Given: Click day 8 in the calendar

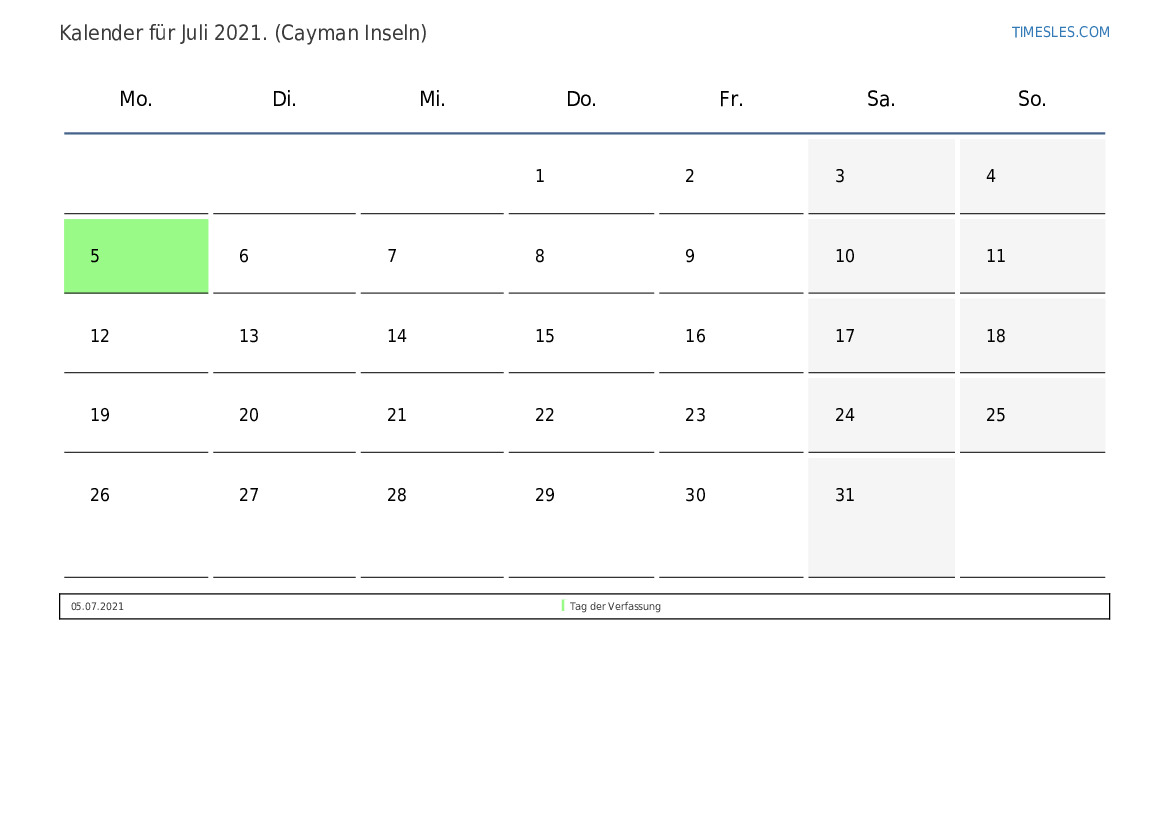Looking at the screenshot, I should click(x=582, y=256).
